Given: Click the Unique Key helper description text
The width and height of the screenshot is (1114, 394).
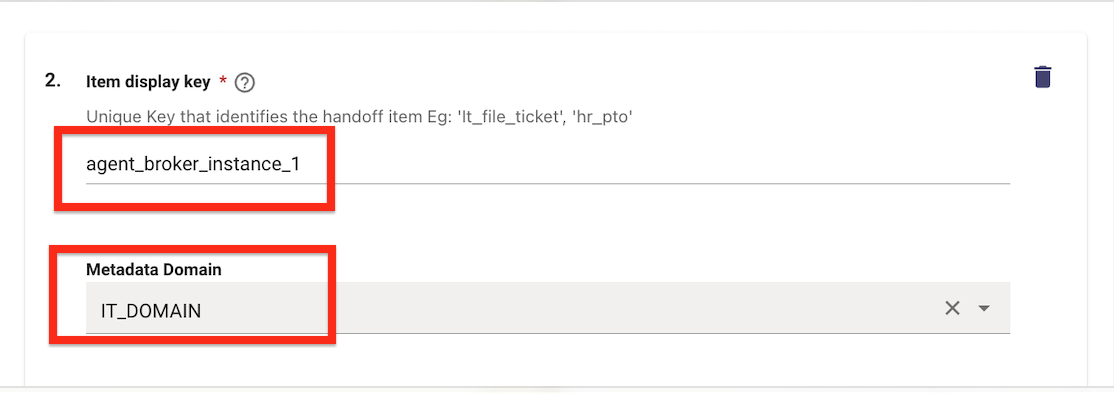Looking at the screenshot, I should coord(359,117).
